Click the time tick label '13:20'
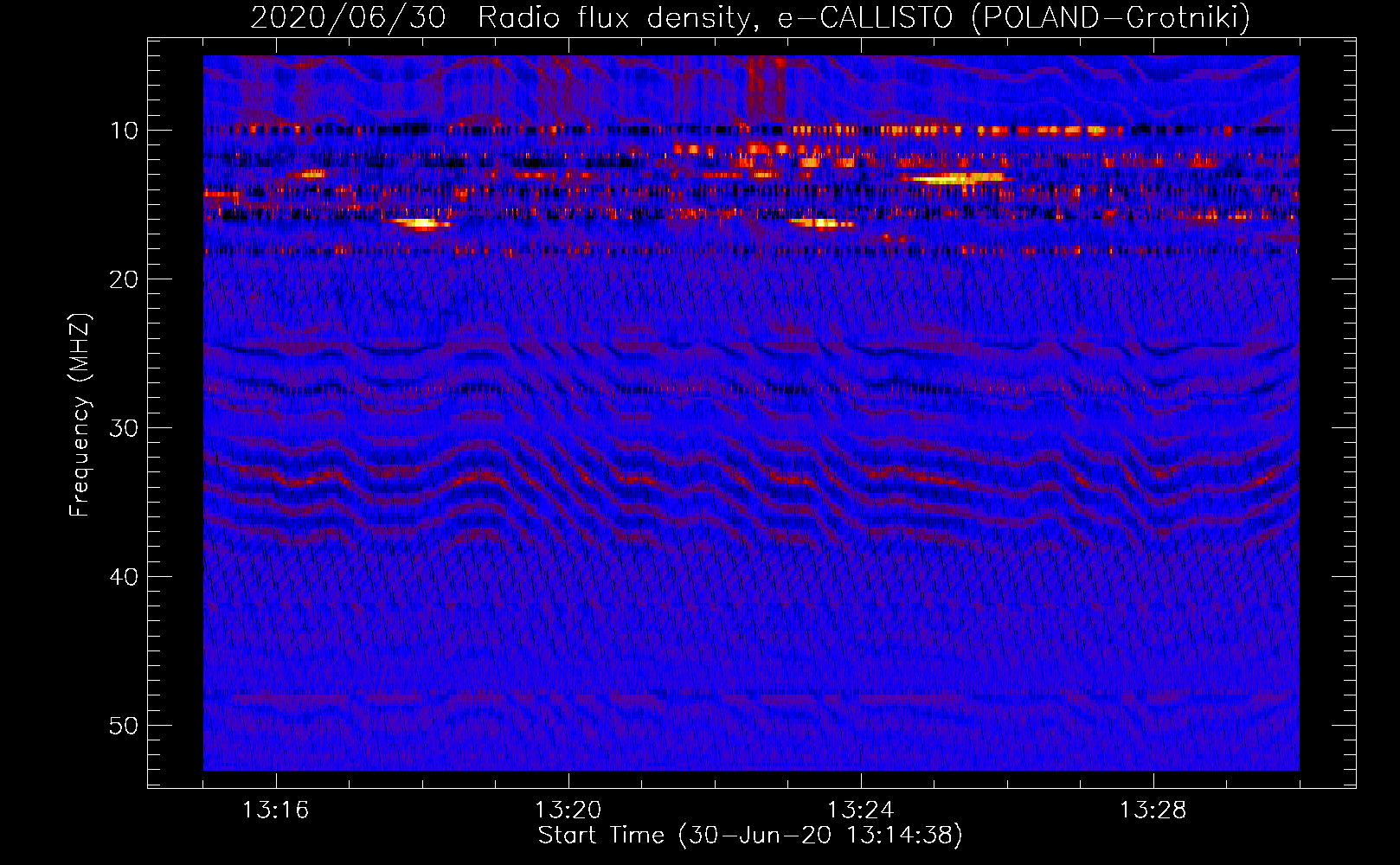Image resolution: width=1400 pixels, height=865 pixels. (568, 811)
